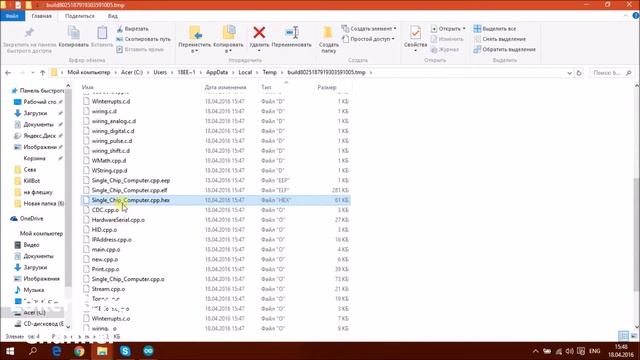Click the Pin to Quick access icon

[29, 33]
